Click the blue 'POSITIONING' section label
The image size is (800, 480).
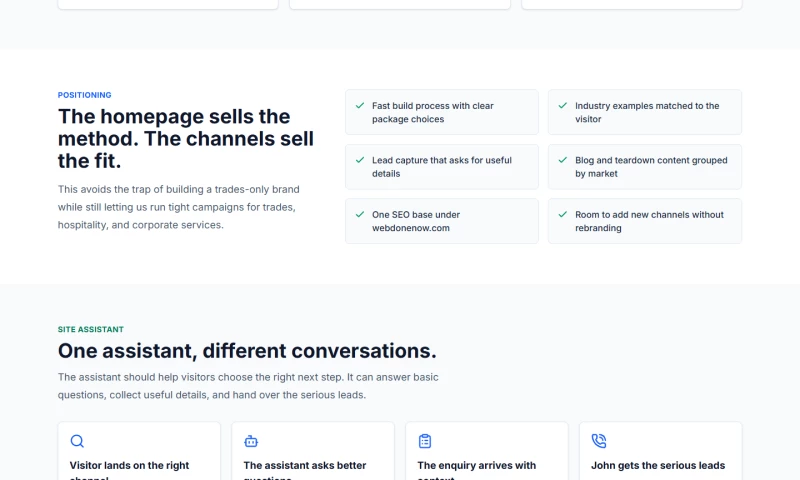click(84, 95)
